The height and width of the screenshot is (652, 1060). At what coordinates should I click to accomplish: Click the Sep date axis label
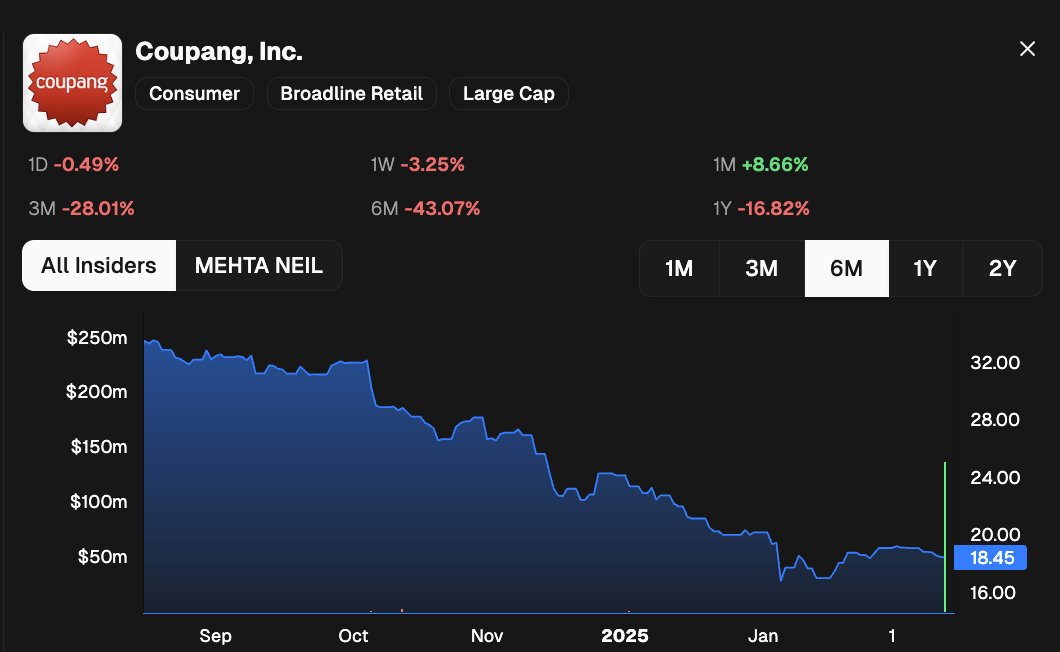(216, 636)
